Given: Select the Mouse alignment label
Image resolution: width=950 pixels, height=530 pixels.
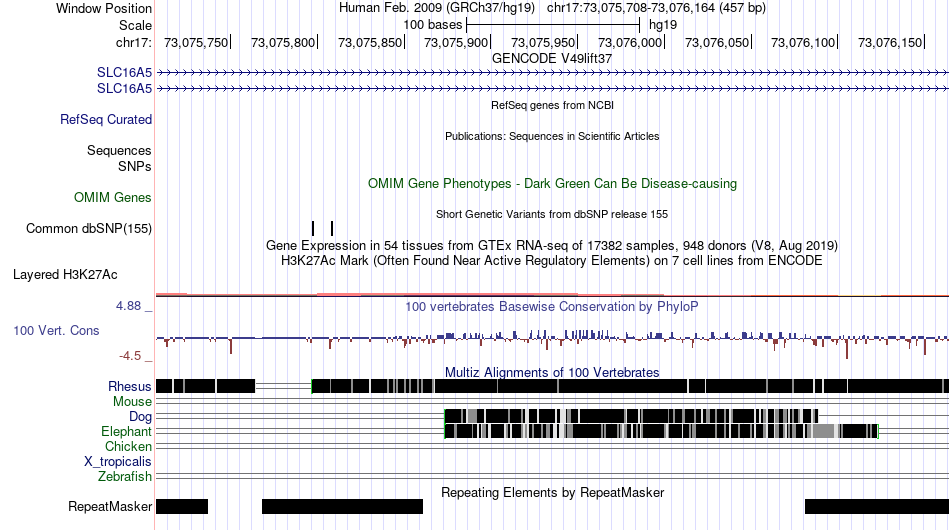Looking at the screenshot, I should [132, 402].
